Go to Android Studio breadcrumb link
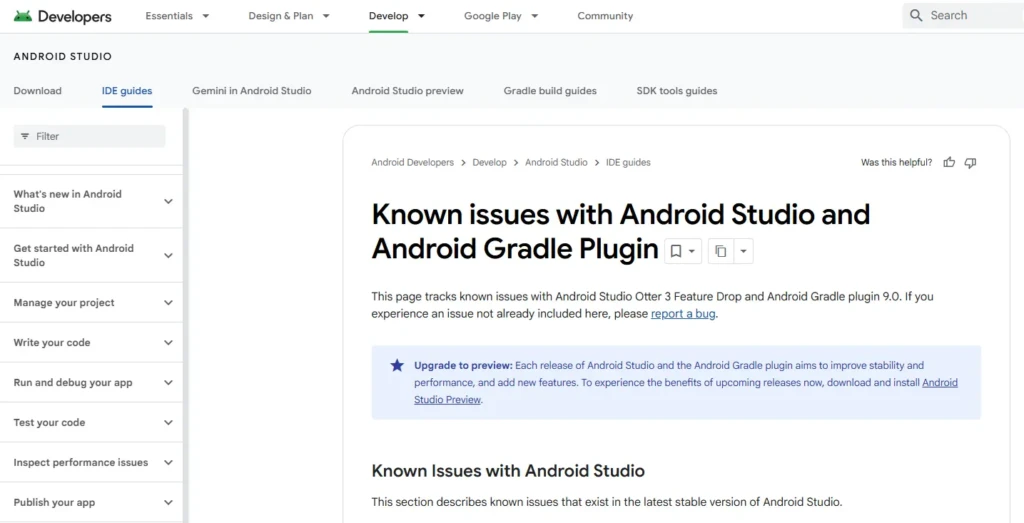Image resolution: width=1024 pixels, height=523 pixels. tap(556, 163)
